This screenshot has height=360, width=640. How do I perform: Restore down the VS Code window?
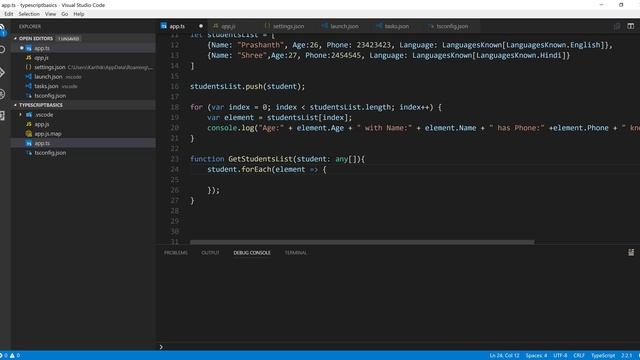(x=621, y=5)
